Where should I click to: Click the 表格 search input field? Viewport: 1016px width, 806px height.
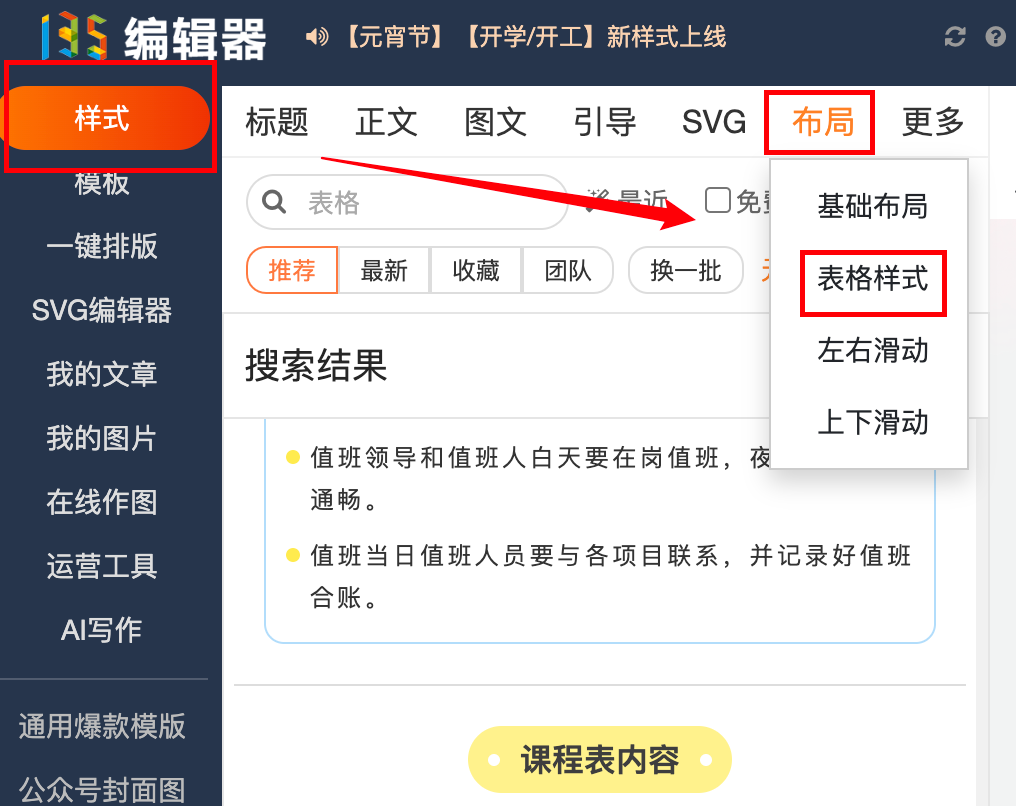[408, 202]
